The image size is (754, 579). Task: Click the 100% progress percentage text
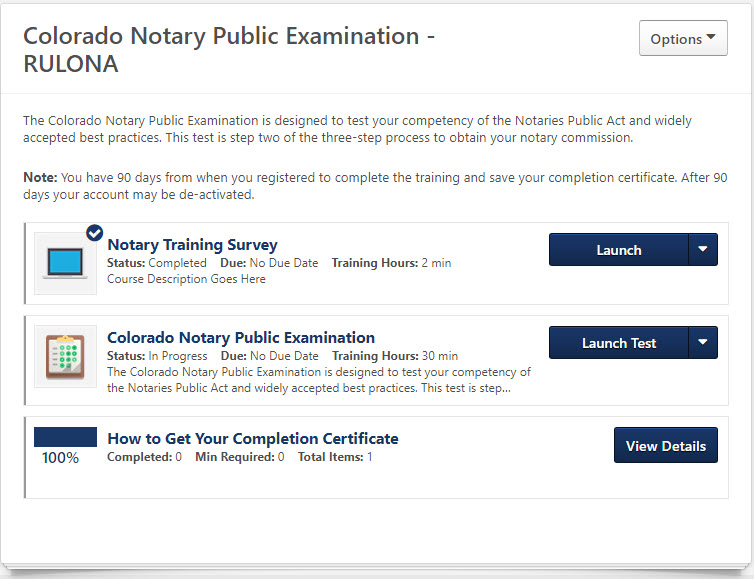point(61,457)
